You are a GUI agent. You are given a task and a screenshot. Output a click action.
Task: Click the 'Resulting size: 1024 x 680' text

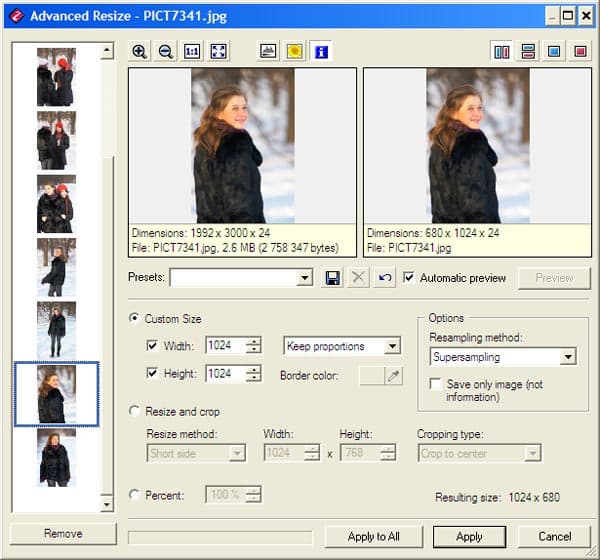(497, 497)
